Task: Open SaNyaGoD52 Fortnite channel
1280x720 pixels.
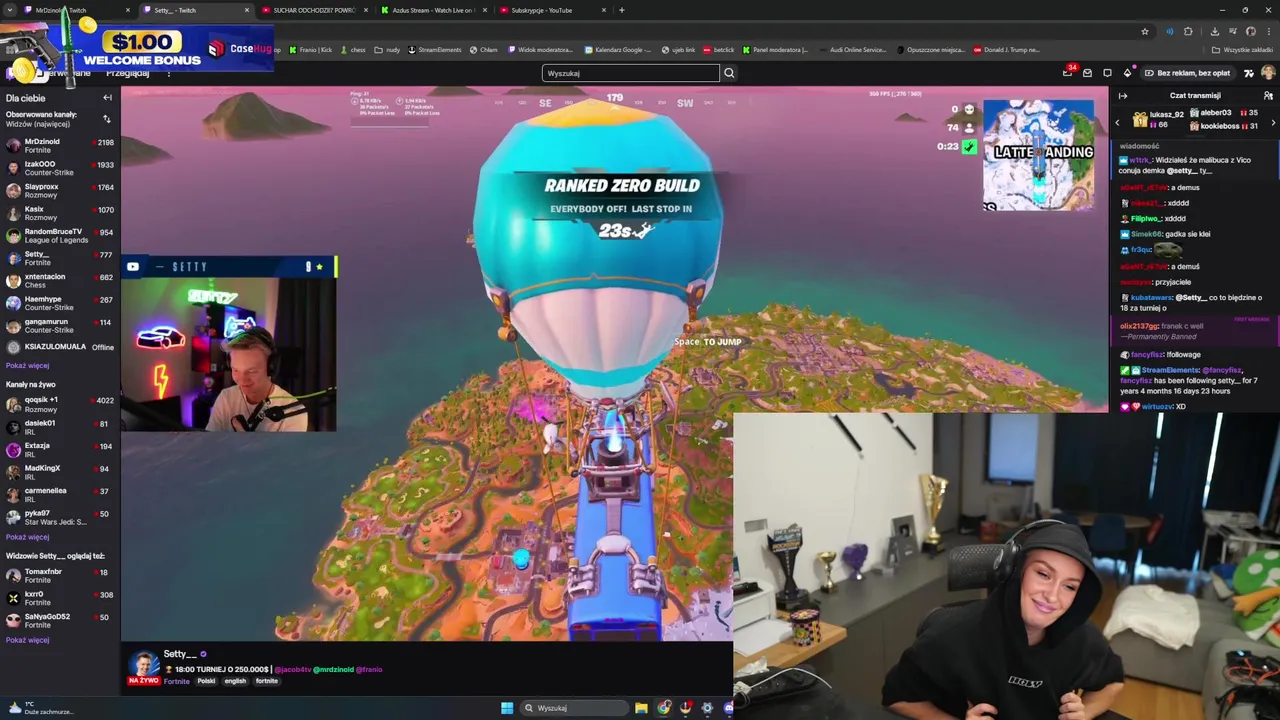Action: 60,621
